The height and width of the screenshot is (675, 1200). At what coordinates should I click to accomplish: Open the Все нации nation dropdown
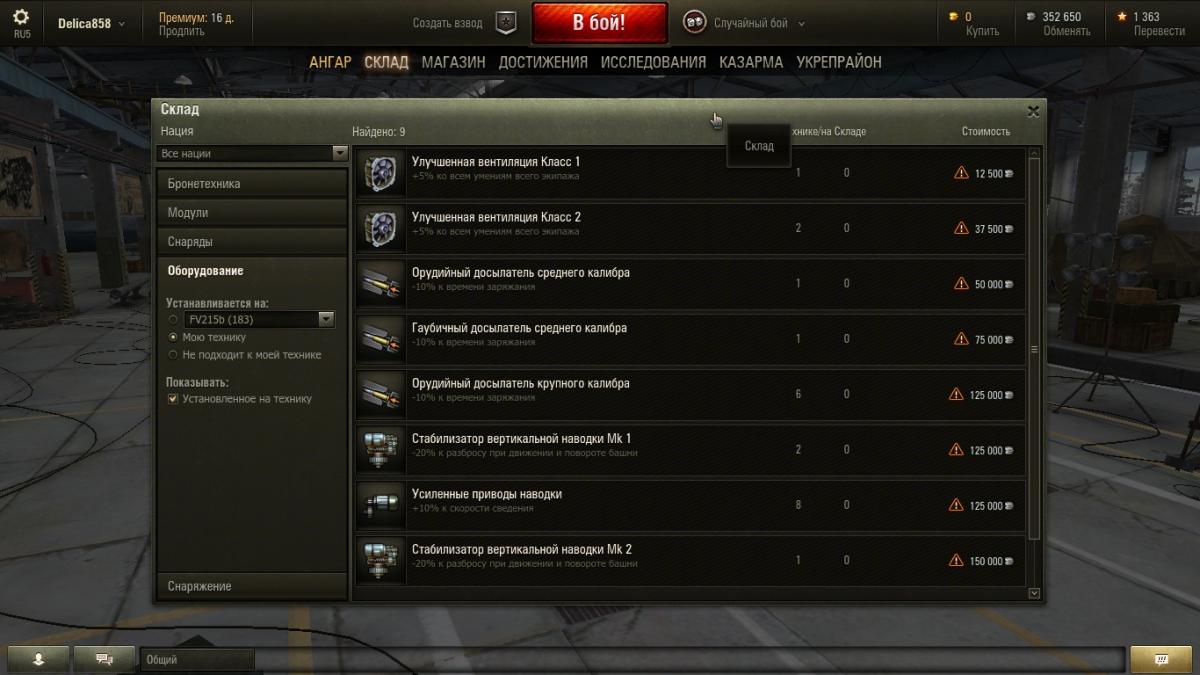click(x=252, y=154)
